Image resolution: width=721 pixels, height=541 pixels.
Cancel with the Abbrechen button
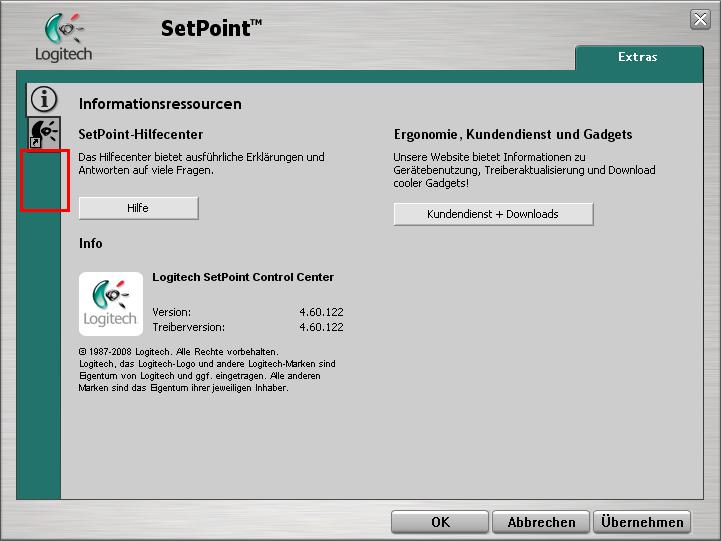541,522
